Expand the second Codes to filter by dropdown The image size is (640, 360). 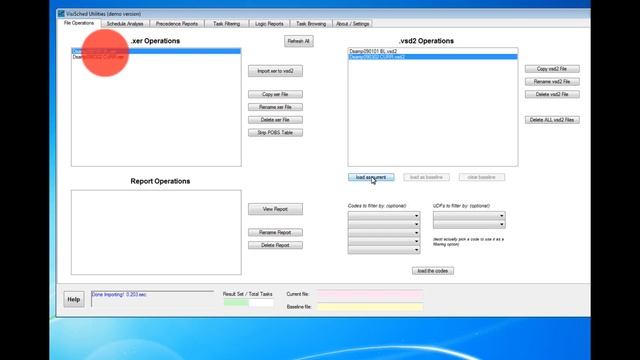coord(416,224)
